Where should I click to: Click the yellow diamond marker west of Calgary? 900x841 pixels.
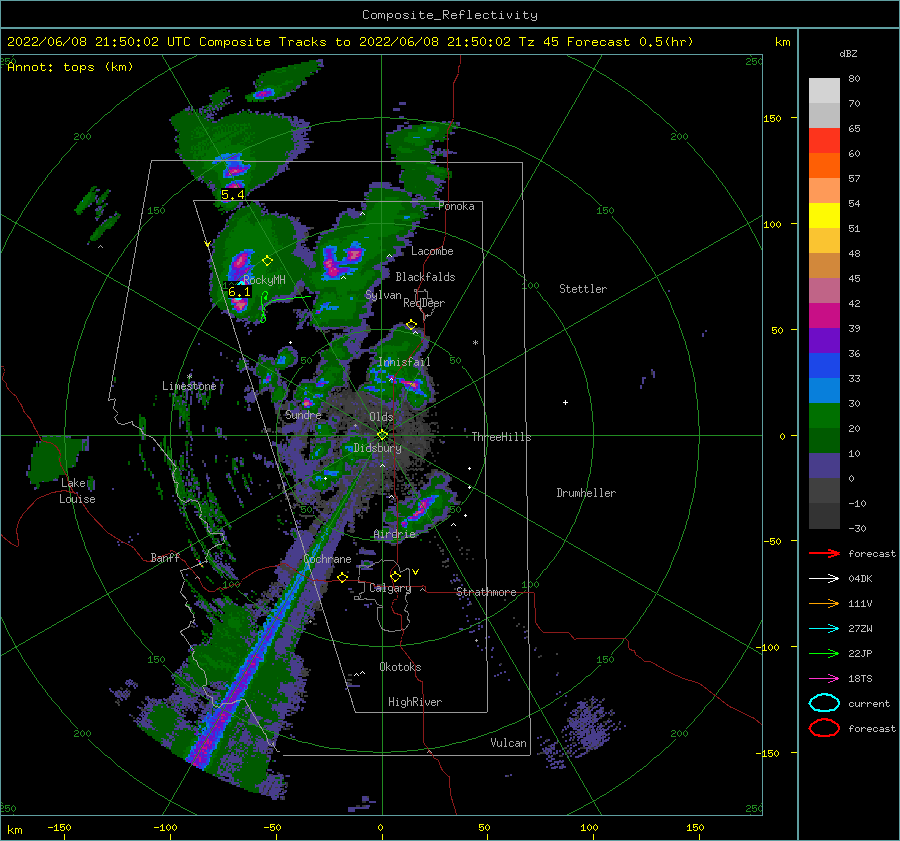tap(343, 577)
